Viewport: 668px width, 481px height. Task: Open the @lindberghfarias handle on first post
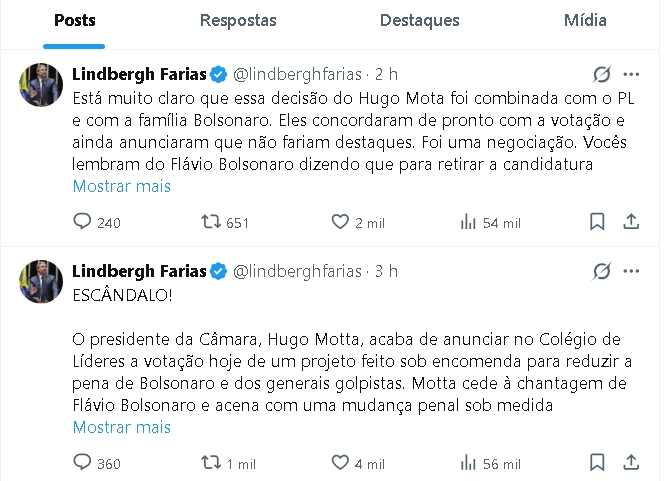tap(298, 74)
